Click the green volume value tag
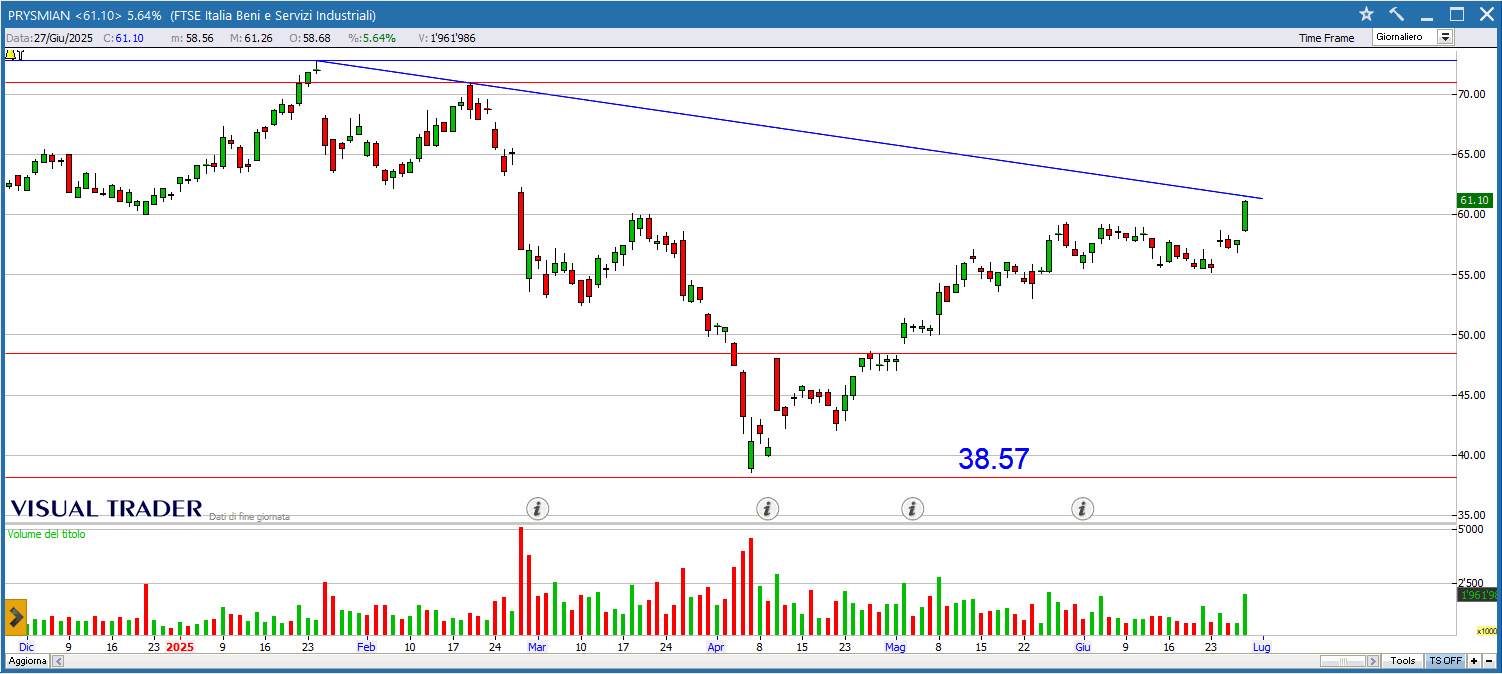This screenshot has width=1502, height=674. 1478,595
